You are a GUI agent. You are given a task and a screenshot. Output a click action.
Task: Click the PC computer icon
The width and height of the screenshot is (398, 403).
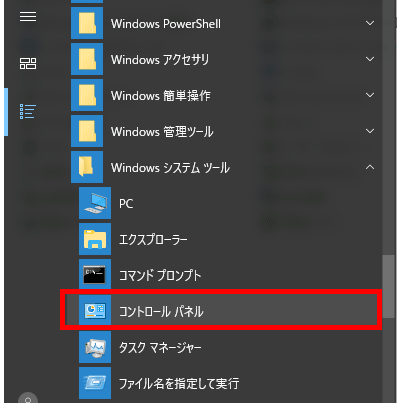click(95, 203)
